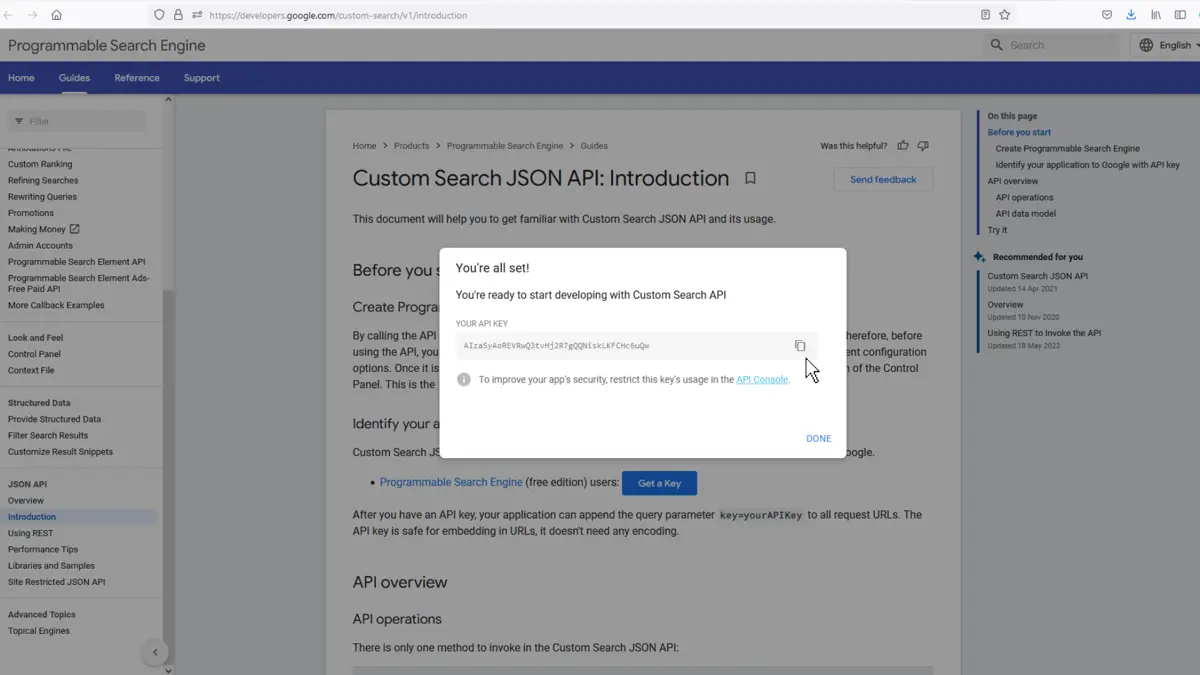Click DONE in the dialog
The width and height of the screenshot is (1200, 675).
[819, 439]
